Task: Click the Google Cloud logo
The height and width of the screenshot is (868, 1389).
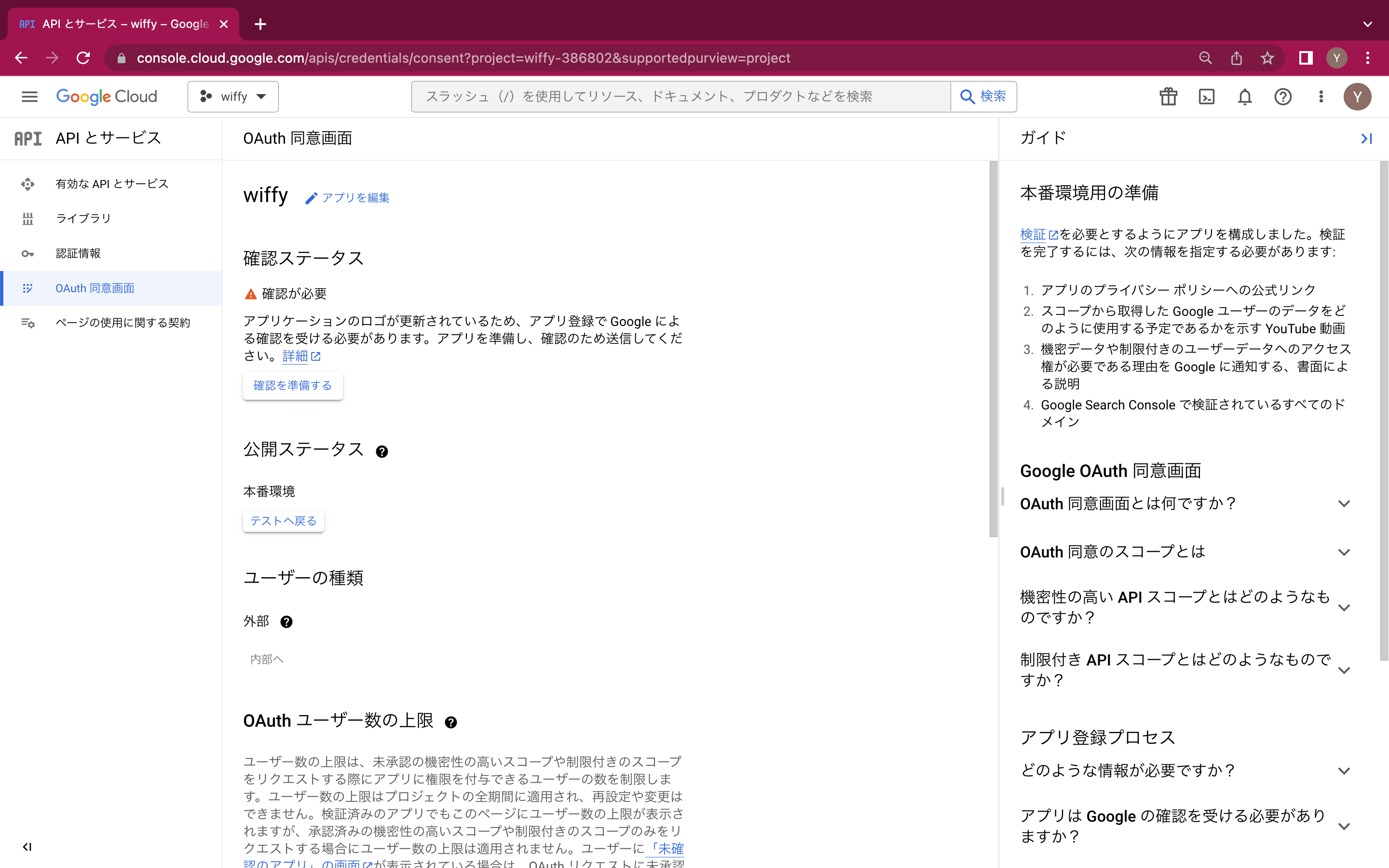Action: click(107, 96)
